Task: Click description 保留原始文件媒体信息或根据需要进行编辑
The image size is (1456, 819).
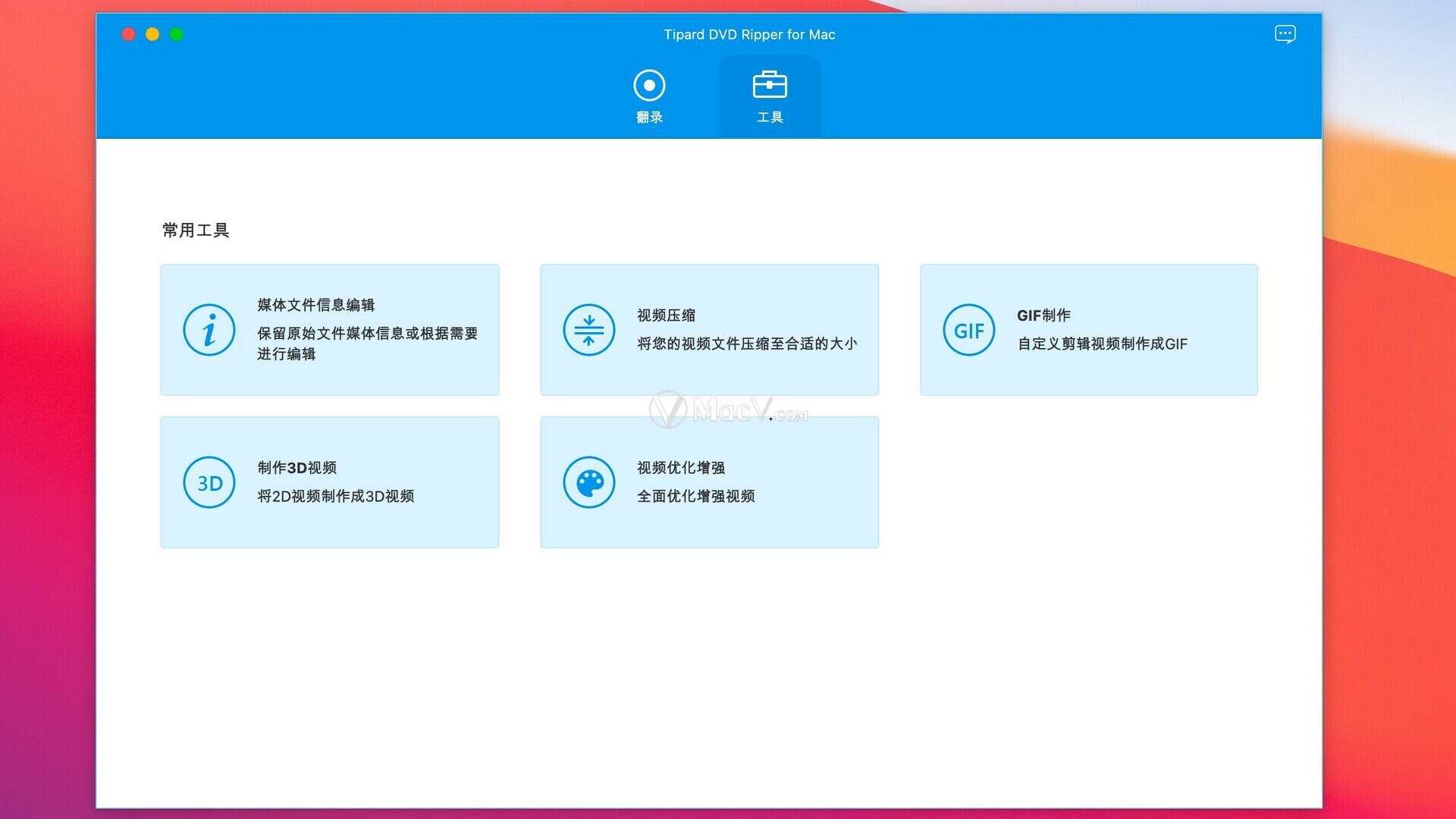Action: (x=368, y=344)
